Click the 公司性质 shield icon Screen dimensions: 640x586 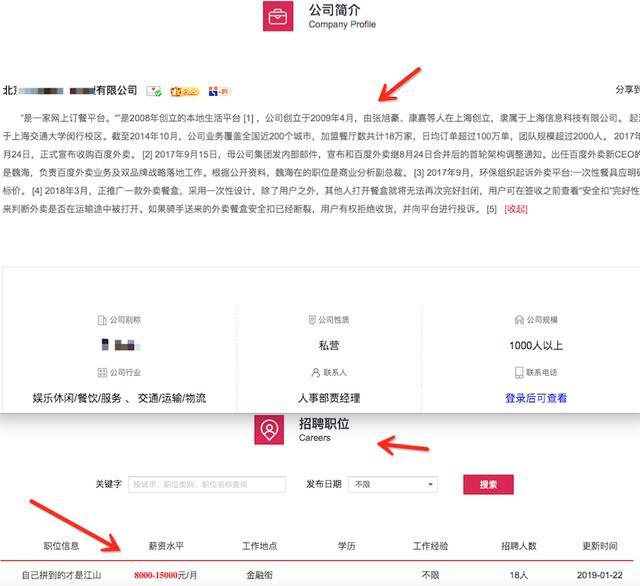coord(312,320)
